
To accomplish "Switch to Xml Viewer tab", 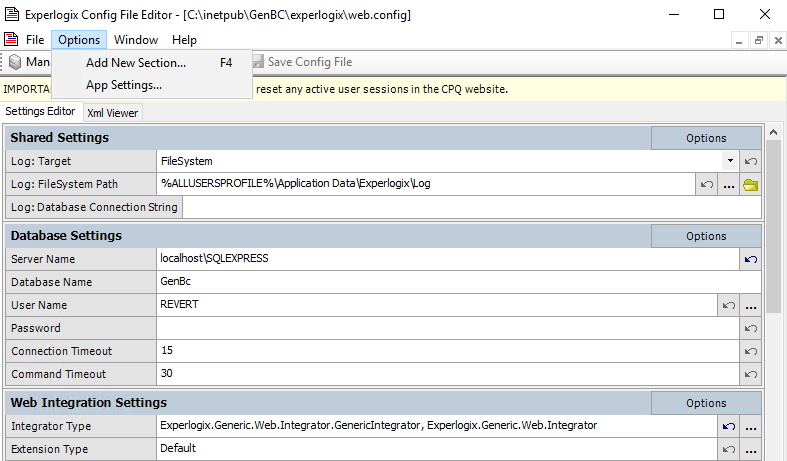I will coord(112,113).
